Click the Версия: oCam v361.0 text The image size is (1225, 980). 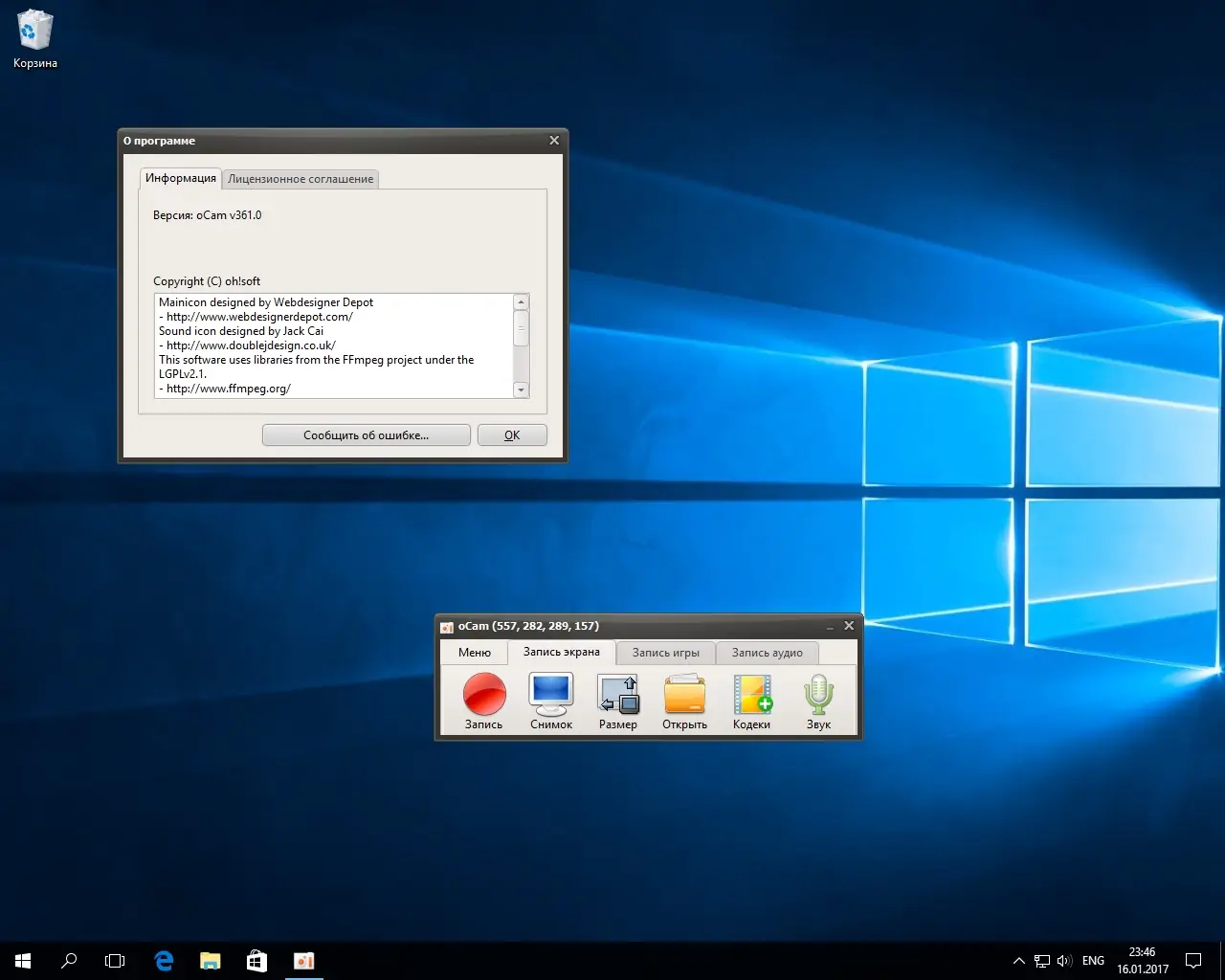tap(207, 215)
